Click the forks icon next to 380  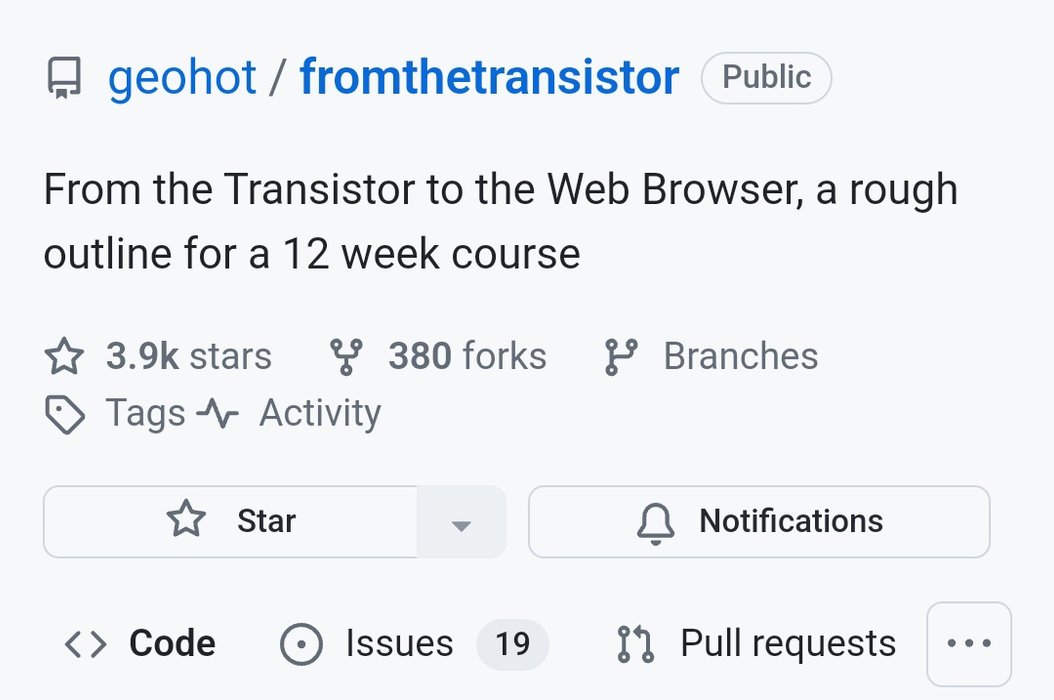pyautogui.click(x=346, y=356)
